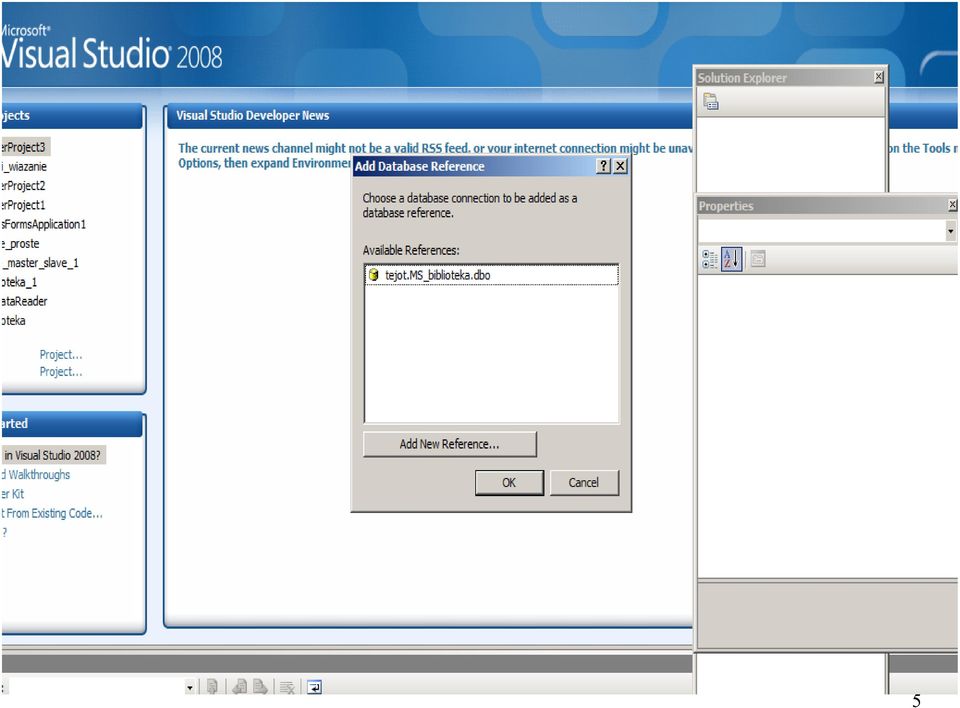
Task: Confirm the dialog with OK
Action: click(509, 483)
